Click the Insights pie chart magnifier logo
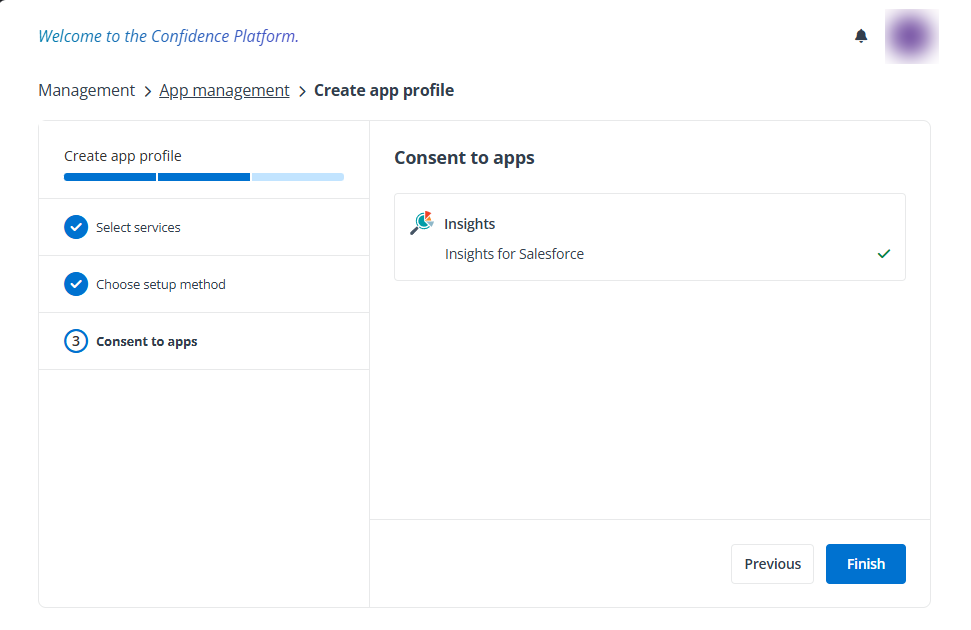Screen dimensions: 971x630 (x=420, y=222)
